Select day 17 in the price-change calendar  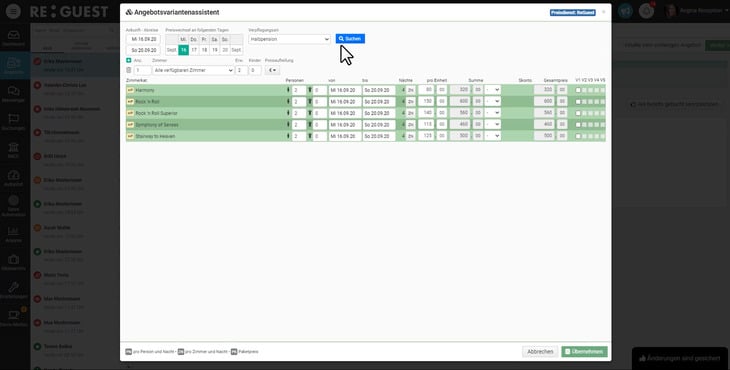pyautogui.click(x=194, y=50)
